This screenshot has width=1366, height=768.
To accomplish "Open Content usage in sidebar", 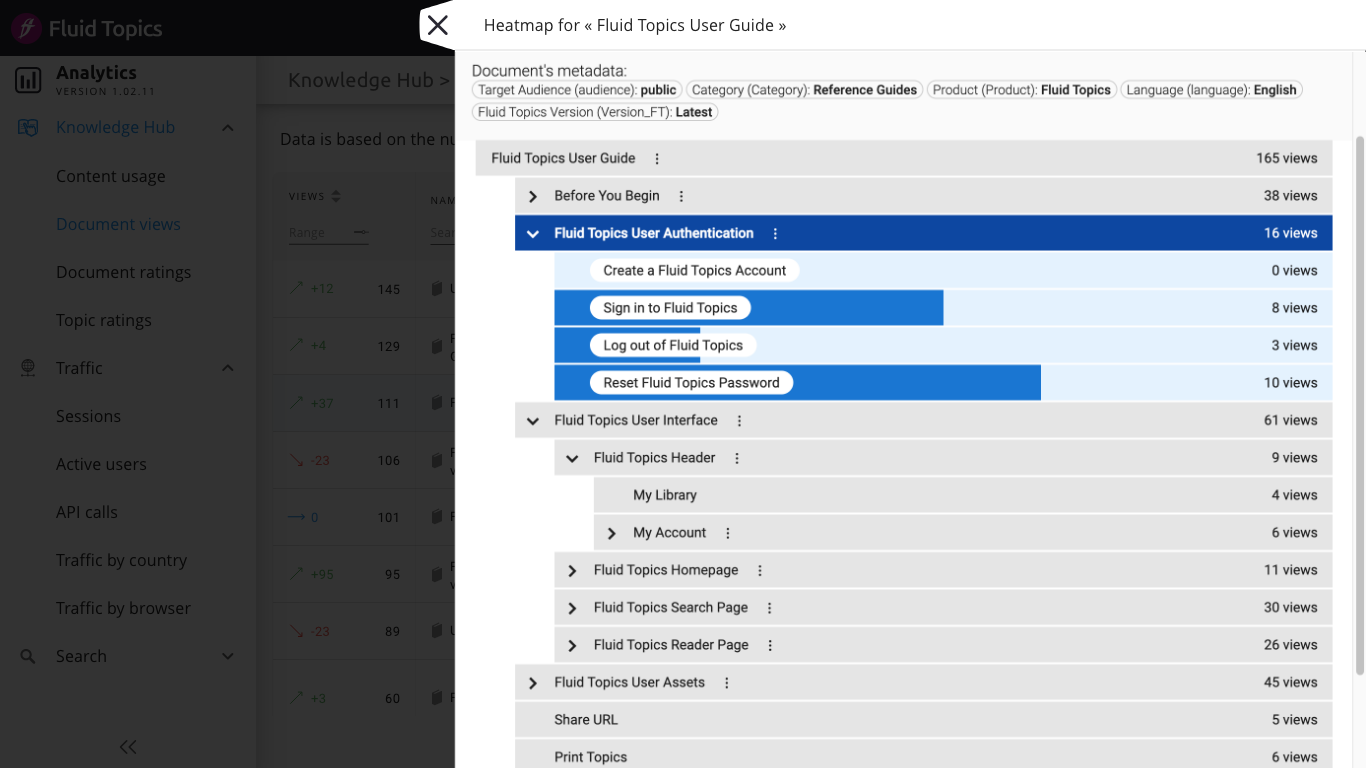I will click(111, 176).
